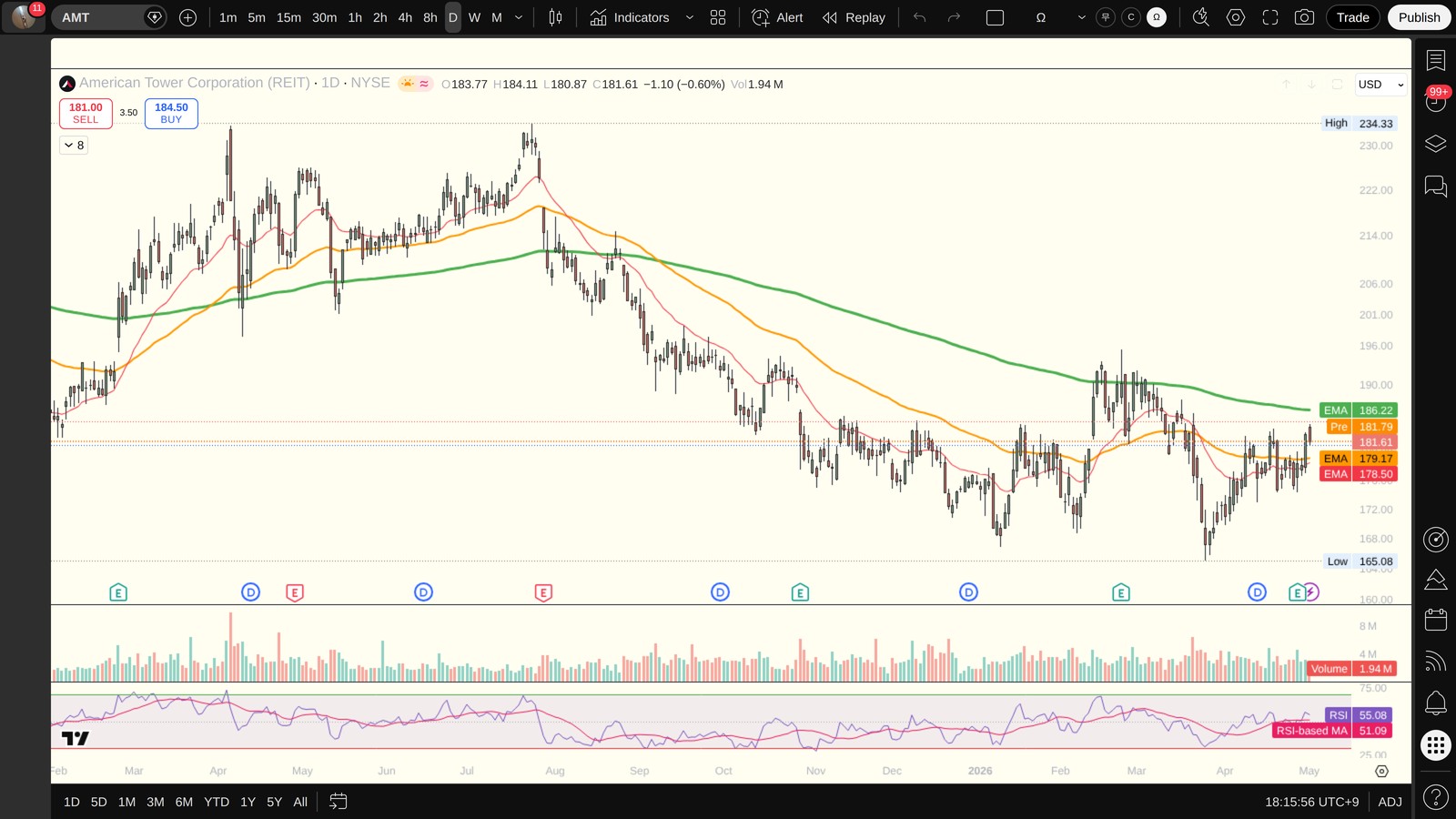1456x819 pixels.
Task: Toggle the circular button left of C
Action: click(1106, 17)
